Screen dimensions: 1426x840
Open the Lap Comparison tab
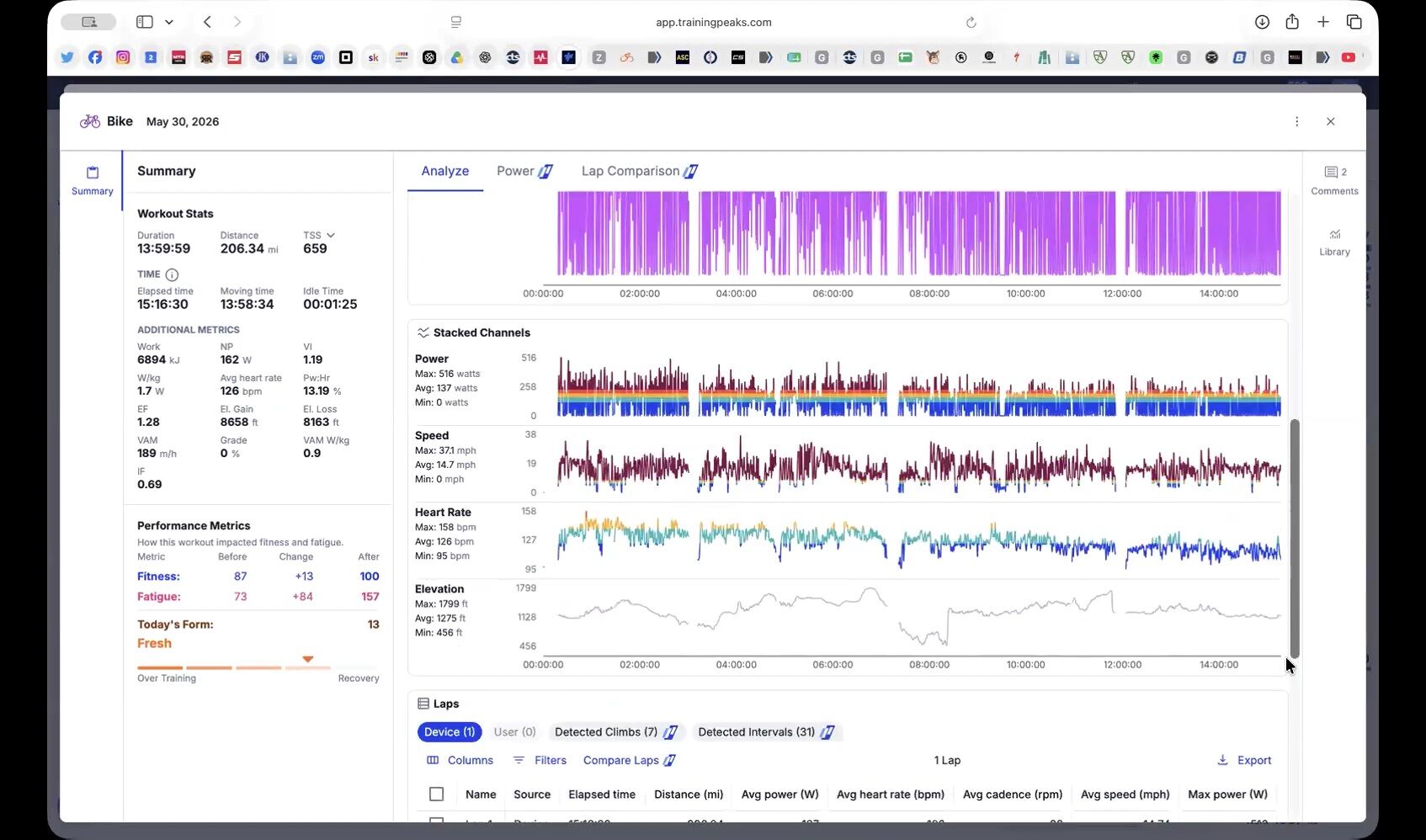tap(640, 171)
